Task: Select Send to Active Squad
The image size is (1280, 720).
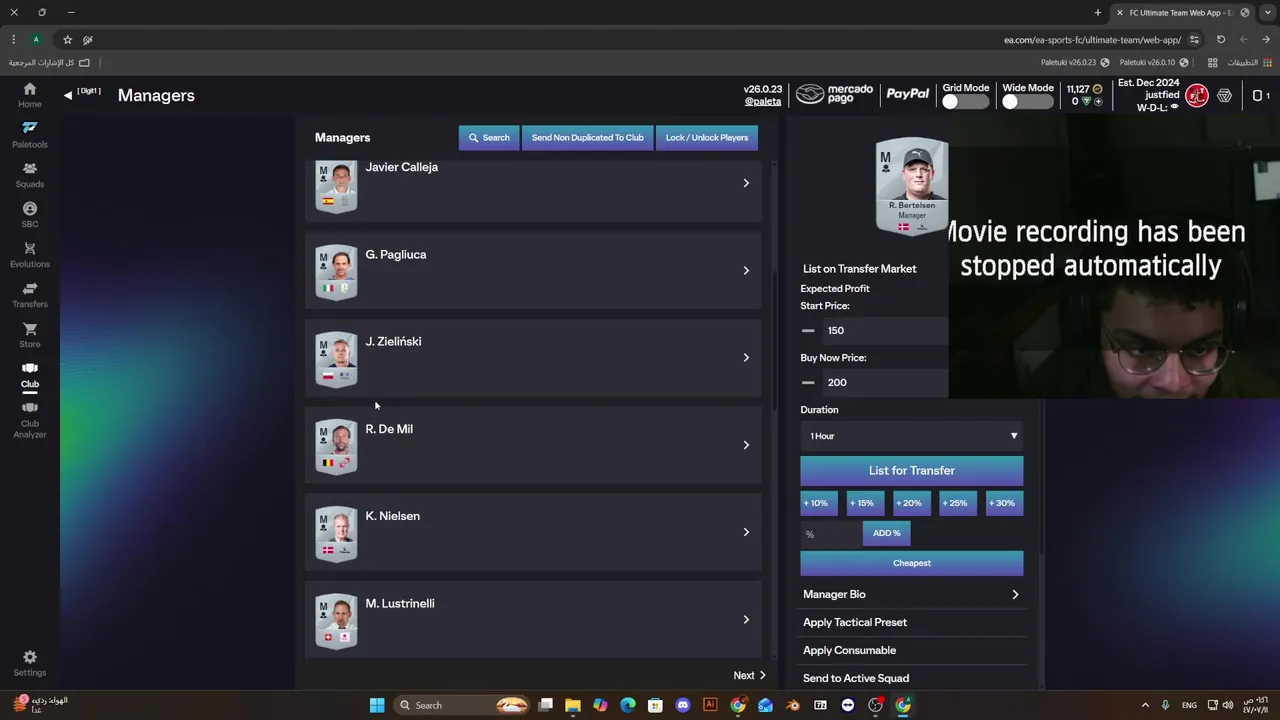Action: coord(912,678)
